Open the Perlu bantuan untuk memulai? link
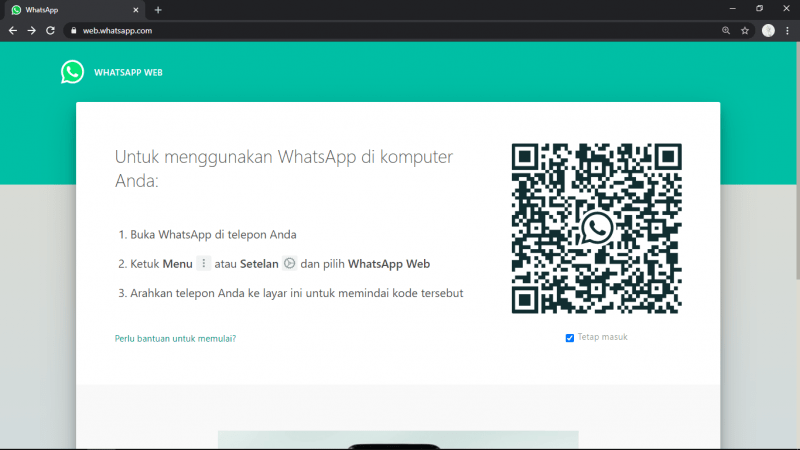 coord(175,338)
